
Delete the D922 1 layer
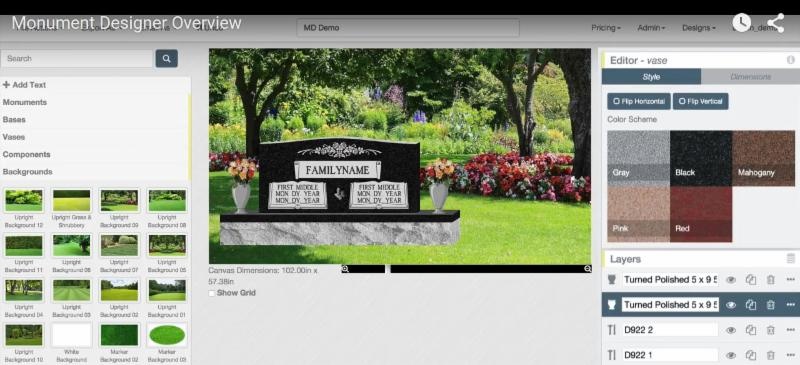click(770, 355)
